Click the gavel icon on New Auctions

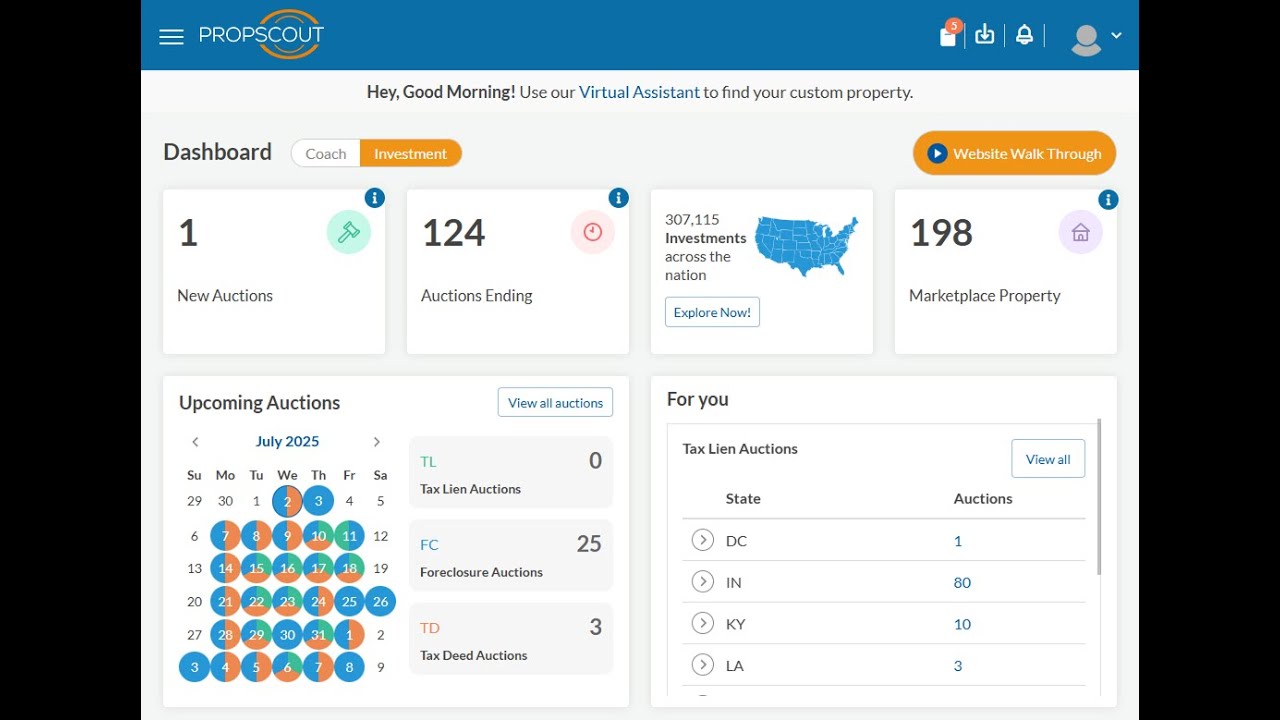tap(349, 233)
